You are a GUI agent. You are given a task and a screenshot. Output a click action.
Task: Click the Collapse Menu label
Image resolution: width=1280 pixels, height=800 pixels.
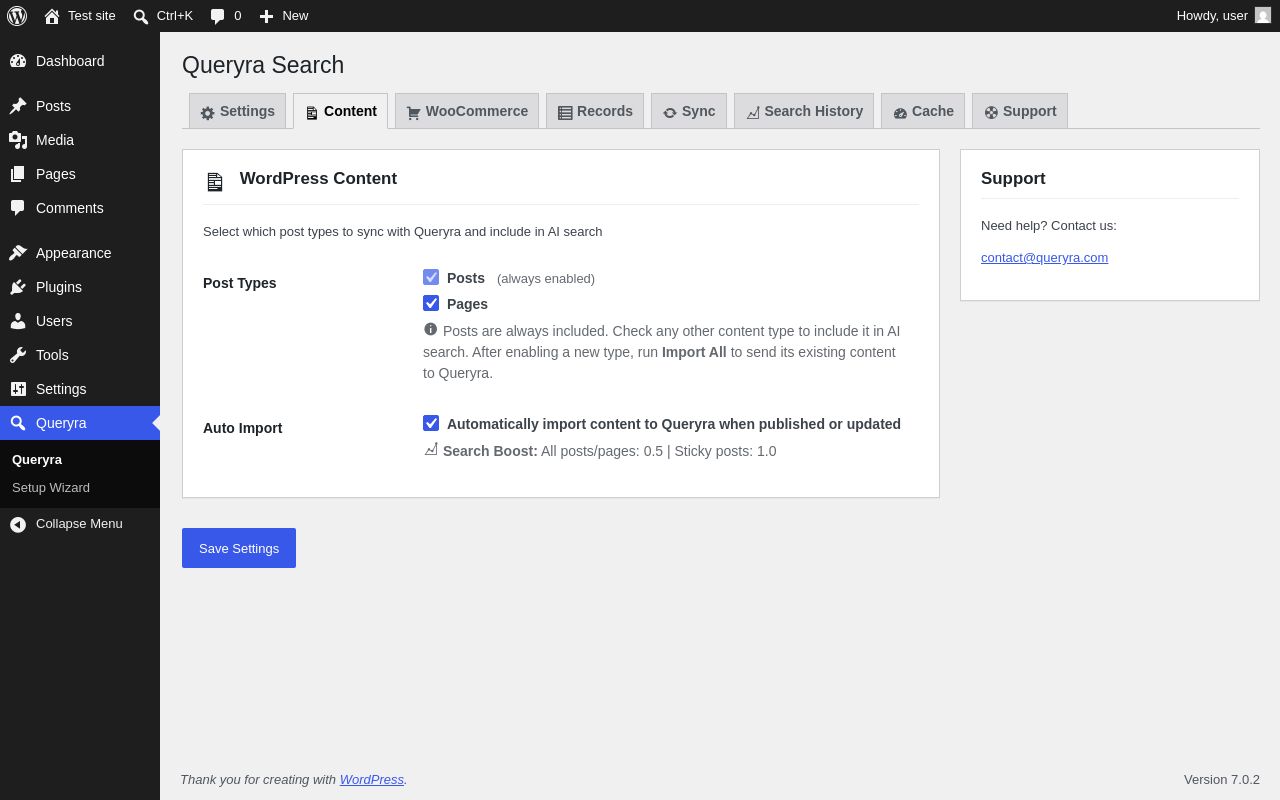click(79, 524)
